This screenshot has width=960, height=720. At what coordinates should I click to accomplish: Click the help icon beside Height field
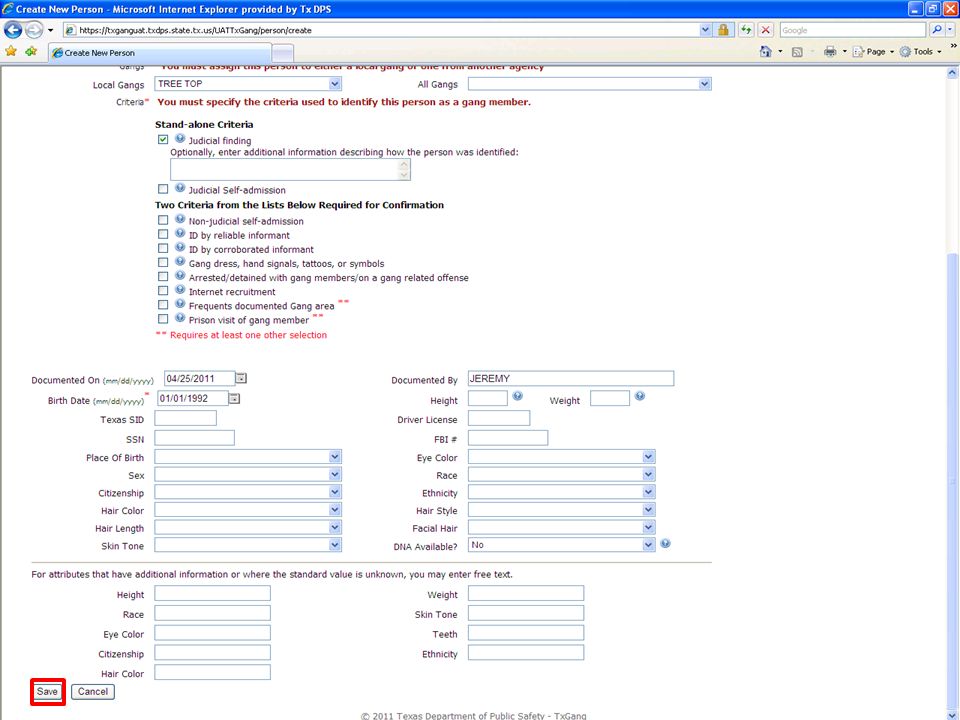(x=517, y=396)
